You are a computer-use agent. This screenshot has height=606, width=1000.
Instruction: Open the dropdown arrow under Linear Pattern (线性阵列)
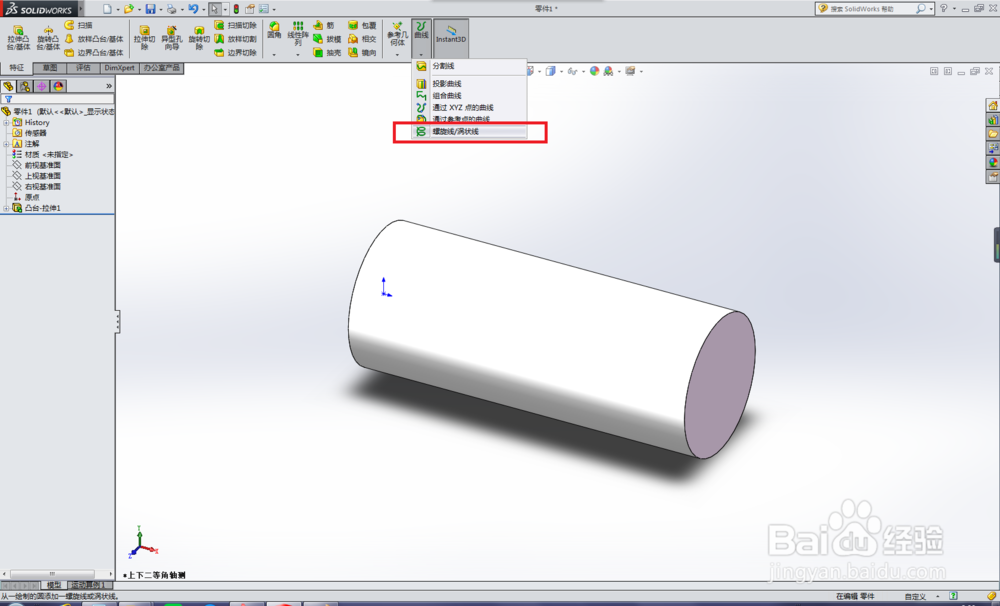[298, 55]
